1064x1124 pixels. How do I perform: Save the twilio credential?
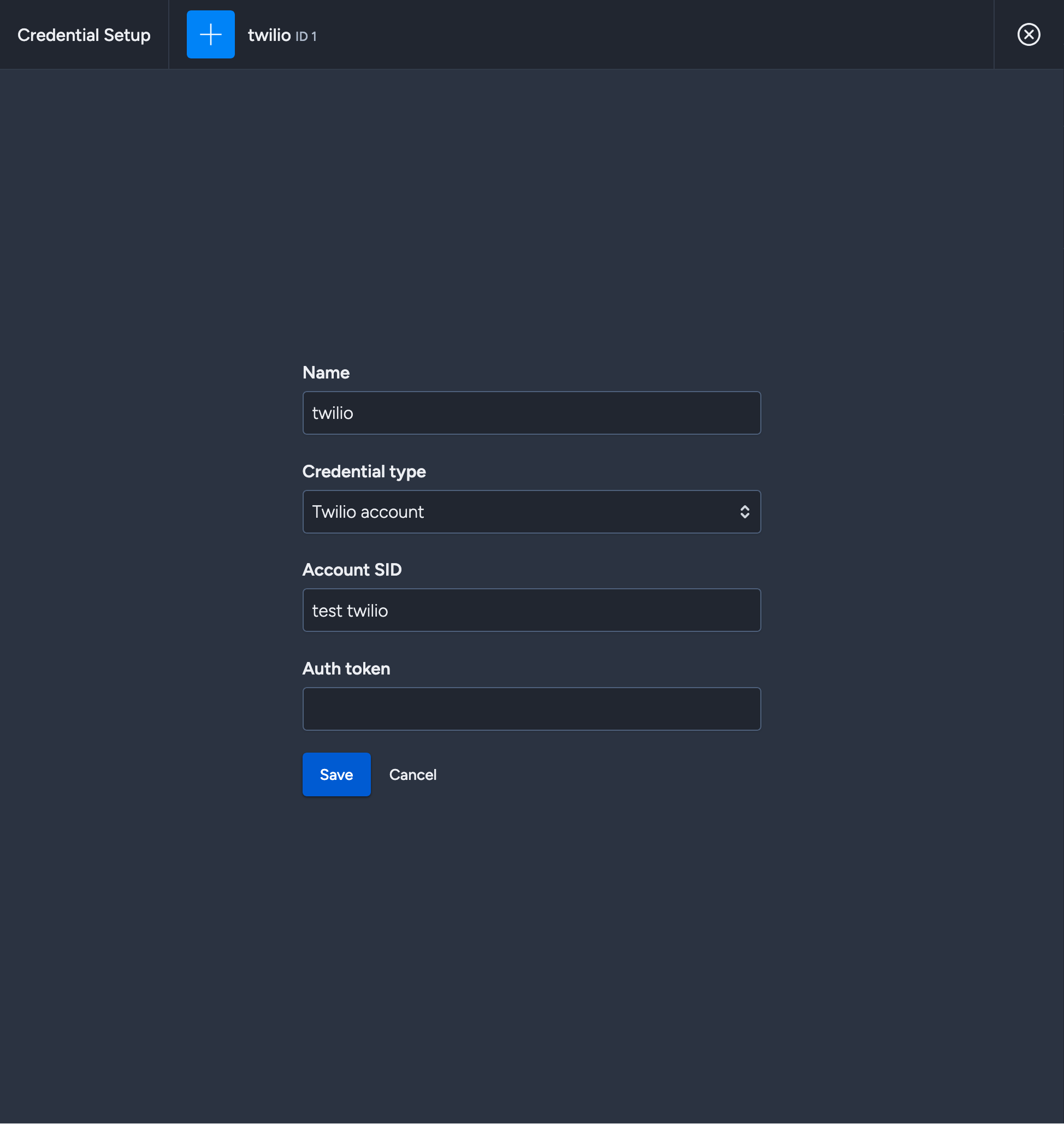point(336,774)
